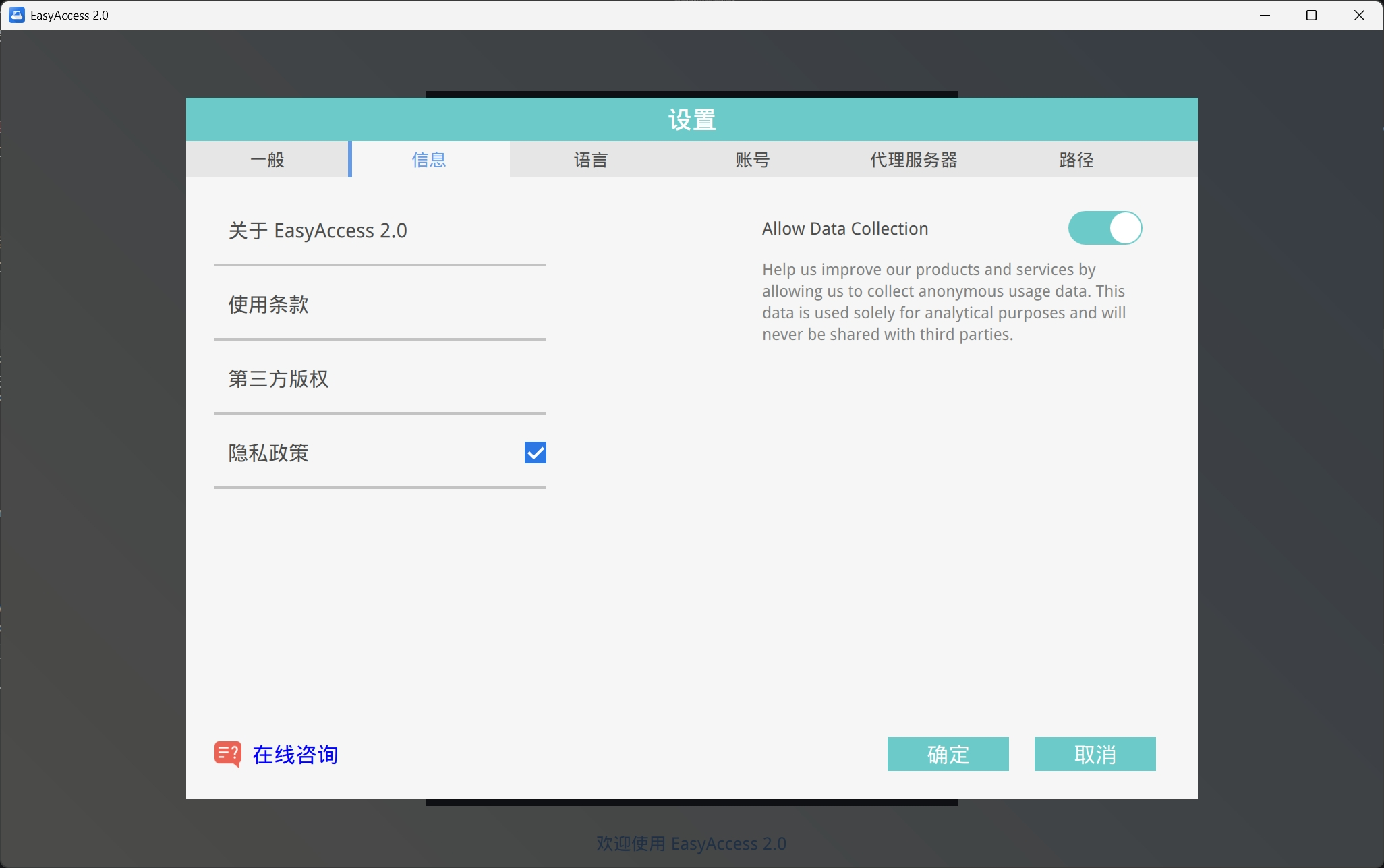Switch to the 一般 tab
The width and height of the screenshot is (1384, 868).
pyautogui.click(x=267, y=160)
